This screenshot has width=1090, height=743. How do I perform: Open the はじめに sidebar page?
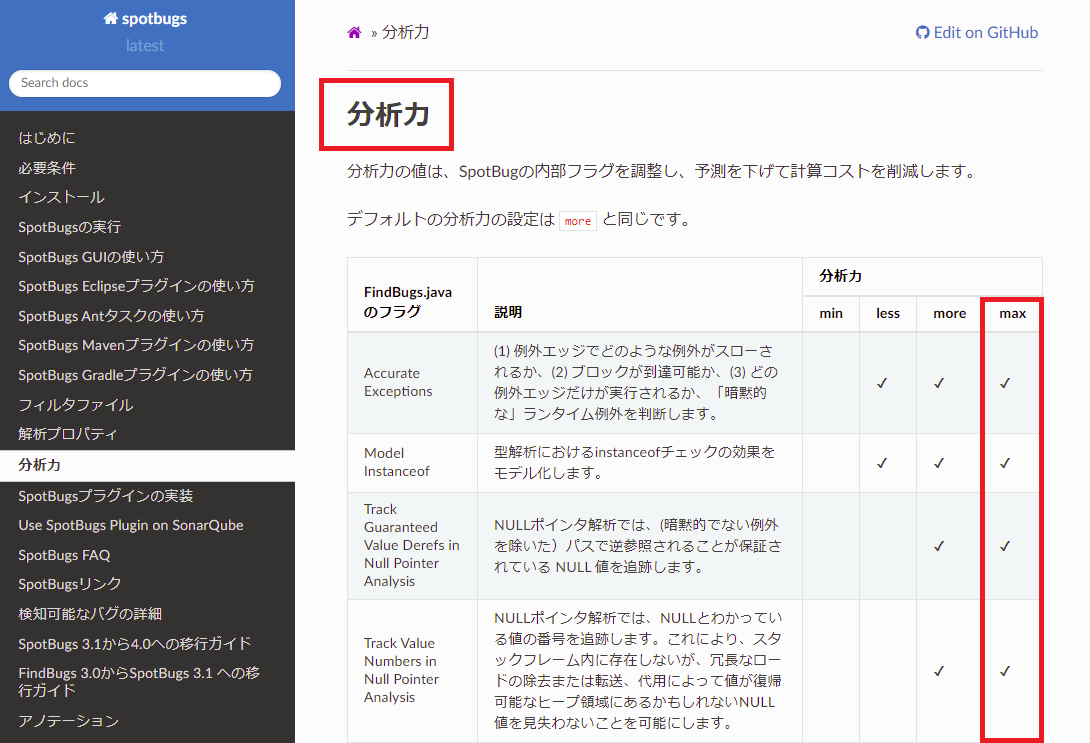[47, 138]
